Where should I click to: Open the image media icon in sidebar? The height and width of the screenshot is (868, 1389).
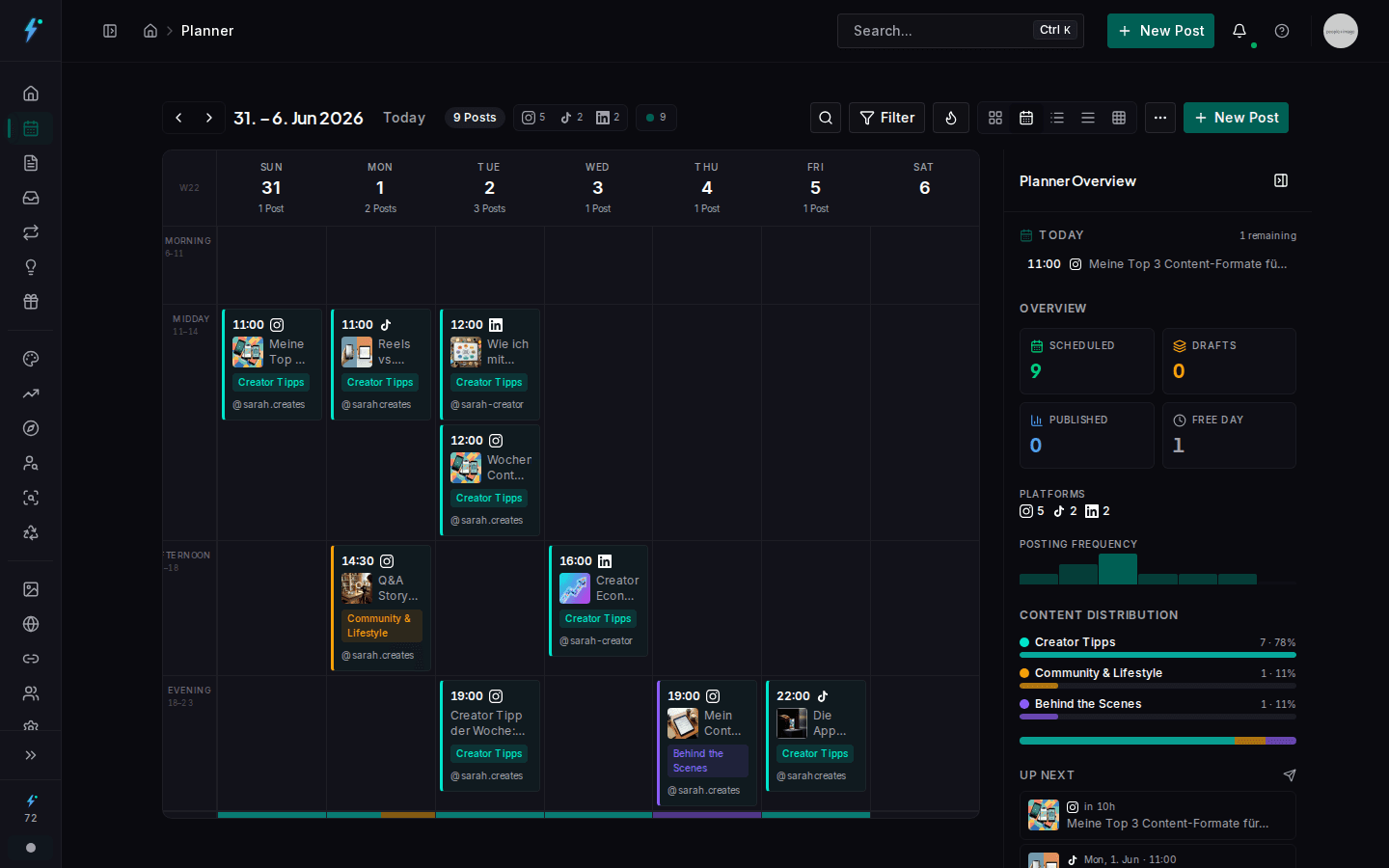click(x=31, y=589)
